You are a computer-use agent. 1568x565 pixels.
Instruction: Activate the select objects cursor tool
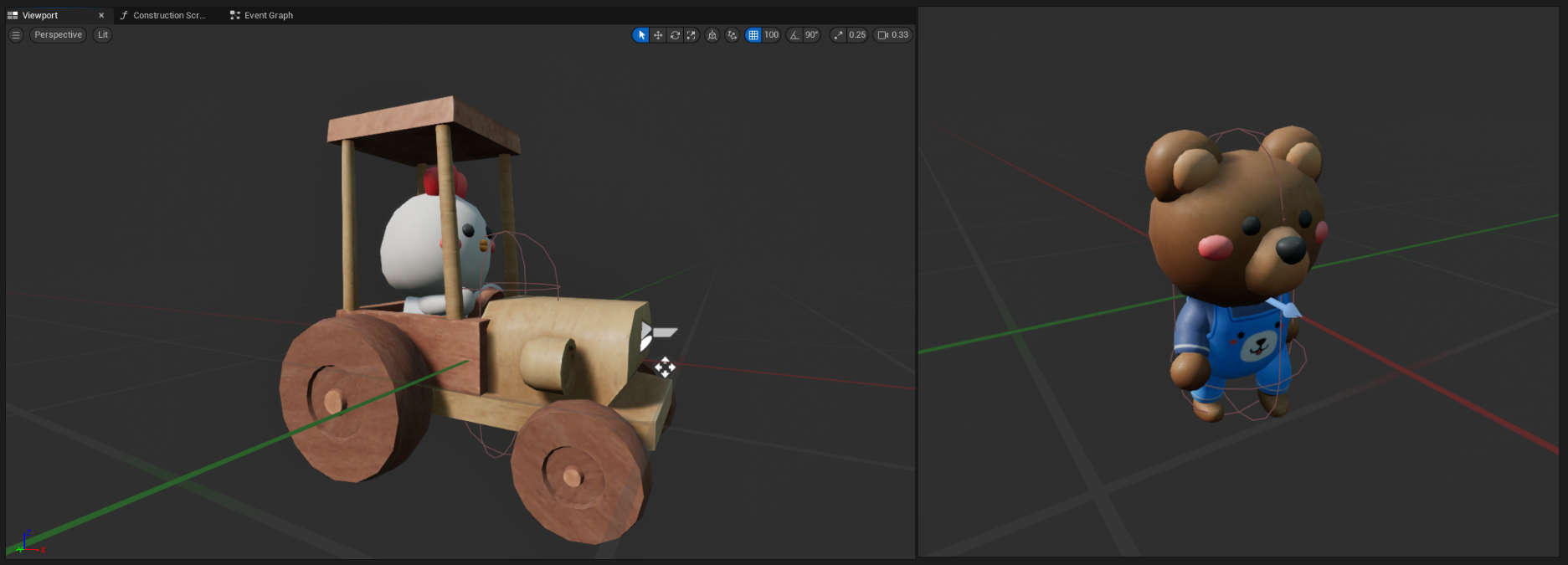(x=641, y=35)
